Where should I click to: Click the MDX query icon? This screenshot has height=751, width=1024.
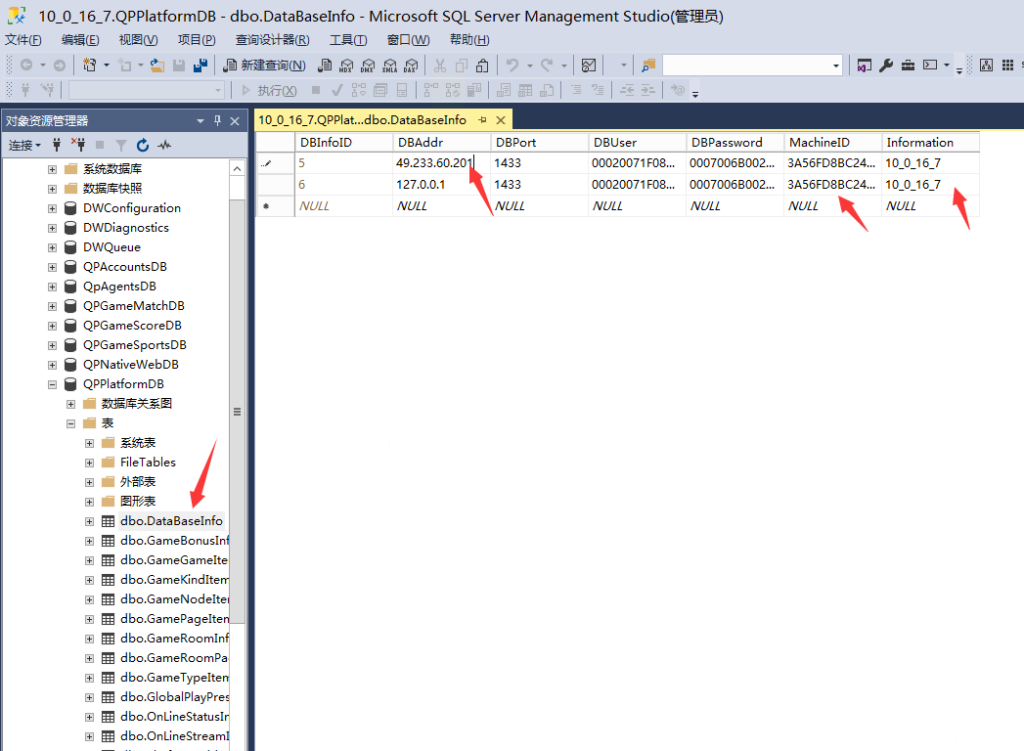[346, 65]
